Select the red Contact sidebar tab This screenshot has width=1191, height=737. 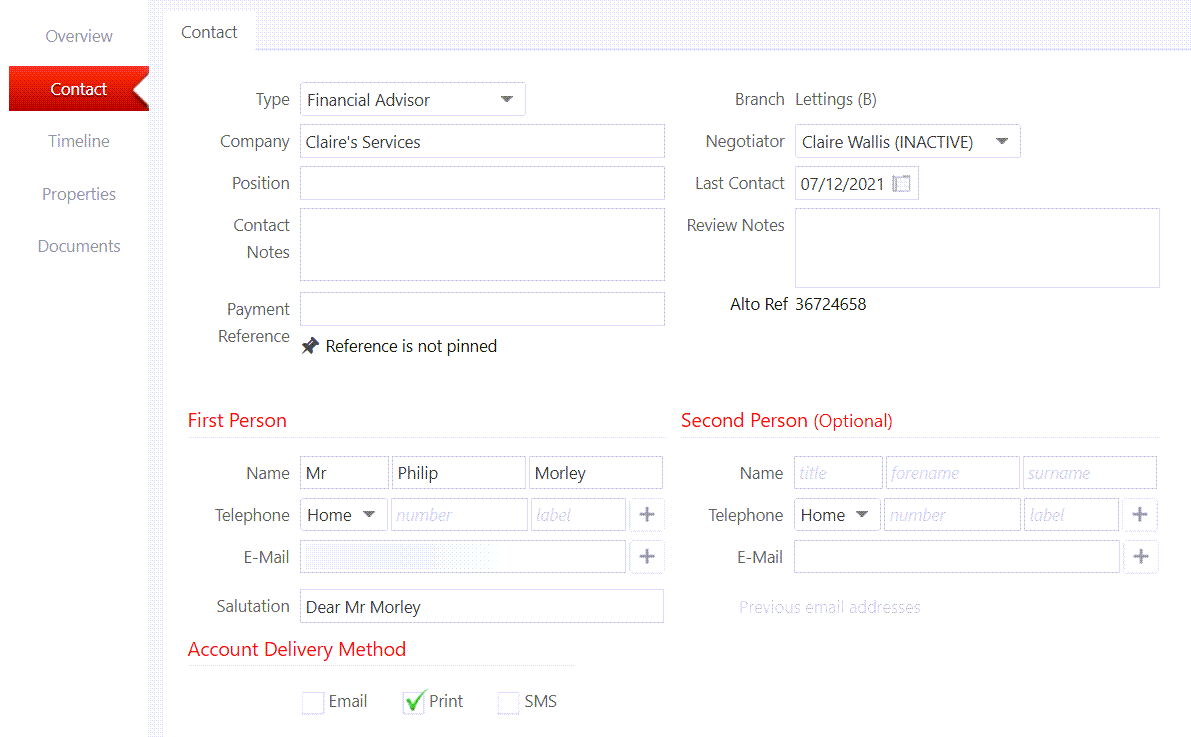(x=79, y=89)
